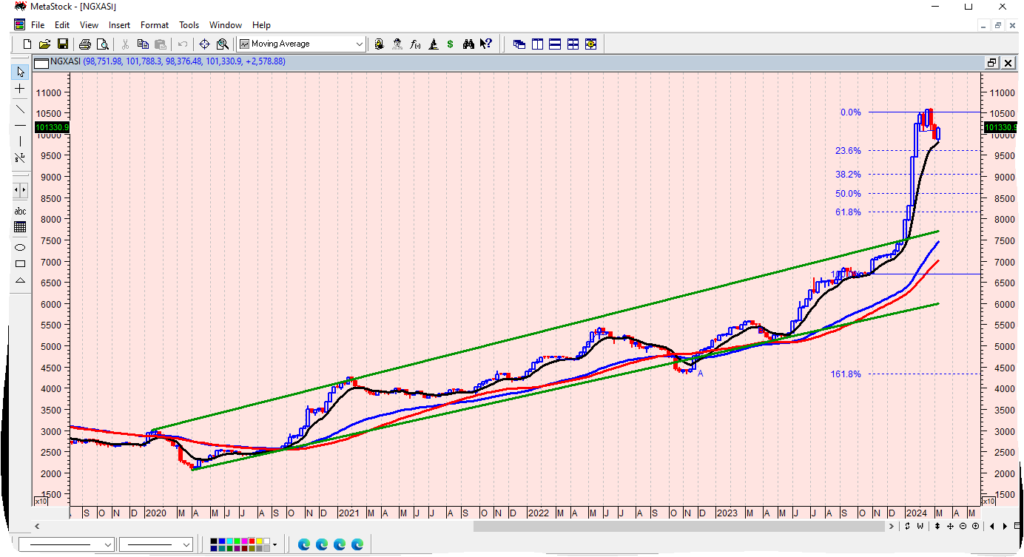1024x557 pixels.
Task: Open the Insert menu
Action: point(119,24)
